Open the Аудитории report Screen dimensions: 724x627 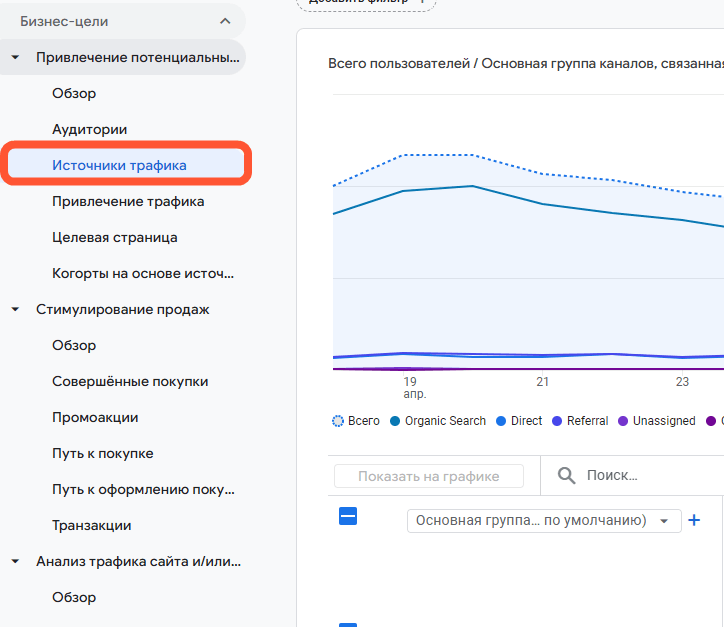[90, 130]
